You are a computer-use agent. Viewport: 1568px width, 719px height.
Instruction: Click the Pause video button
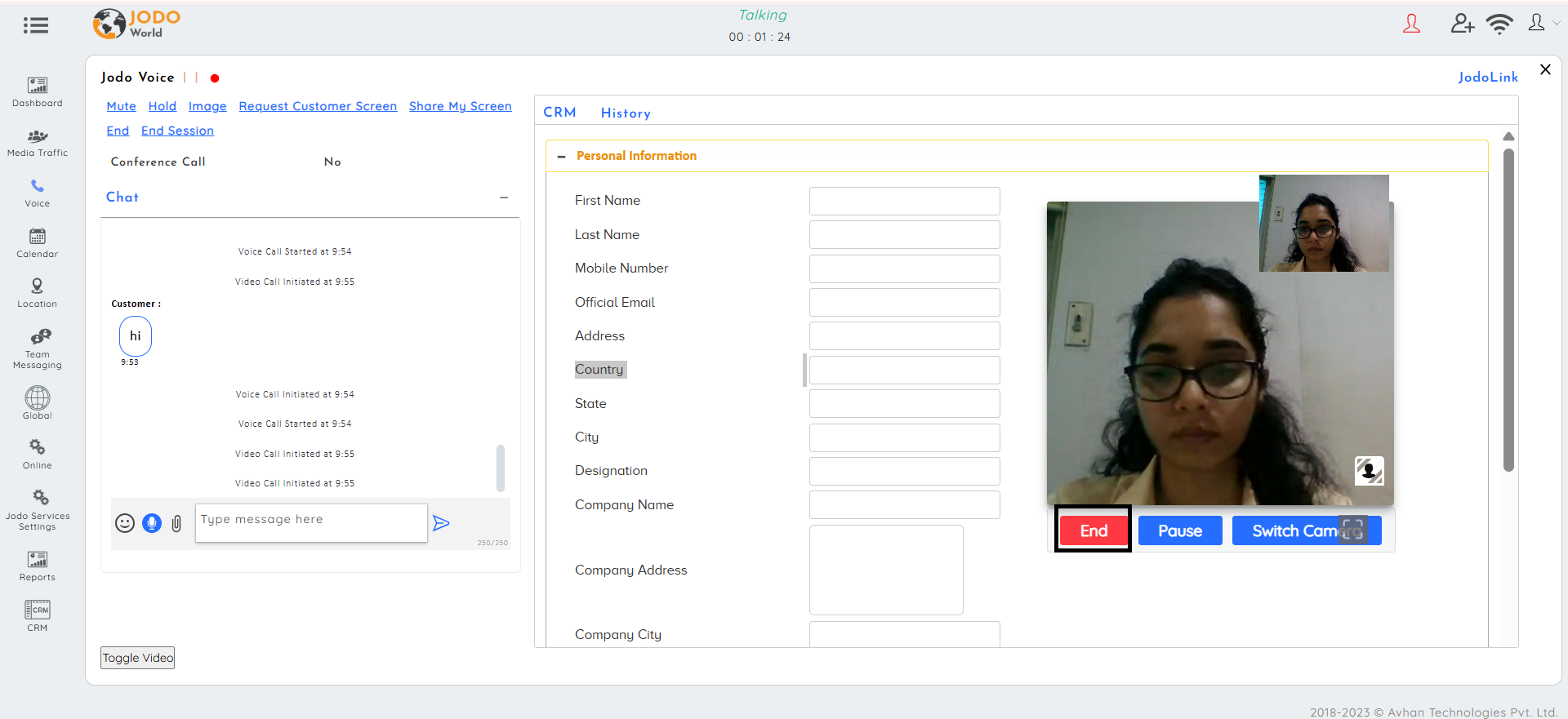coord(1180,530)
